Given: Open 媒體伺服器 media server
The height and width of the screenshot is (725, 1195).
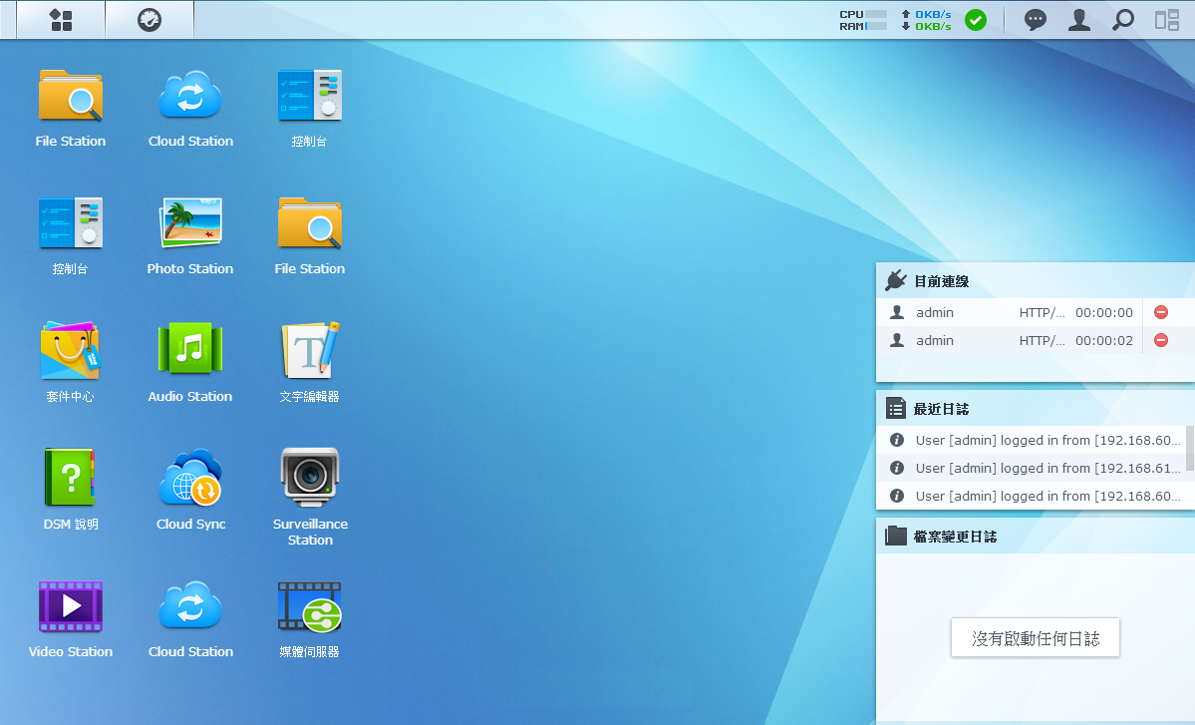Looking at the screenshot, I should pos(310,606).
